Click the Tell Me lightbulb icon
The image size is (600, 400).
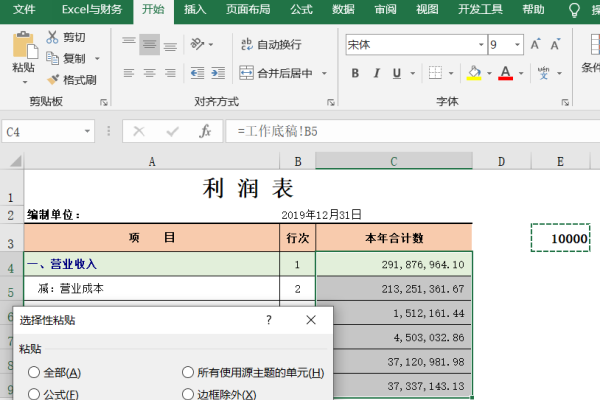tap(574, 10)
